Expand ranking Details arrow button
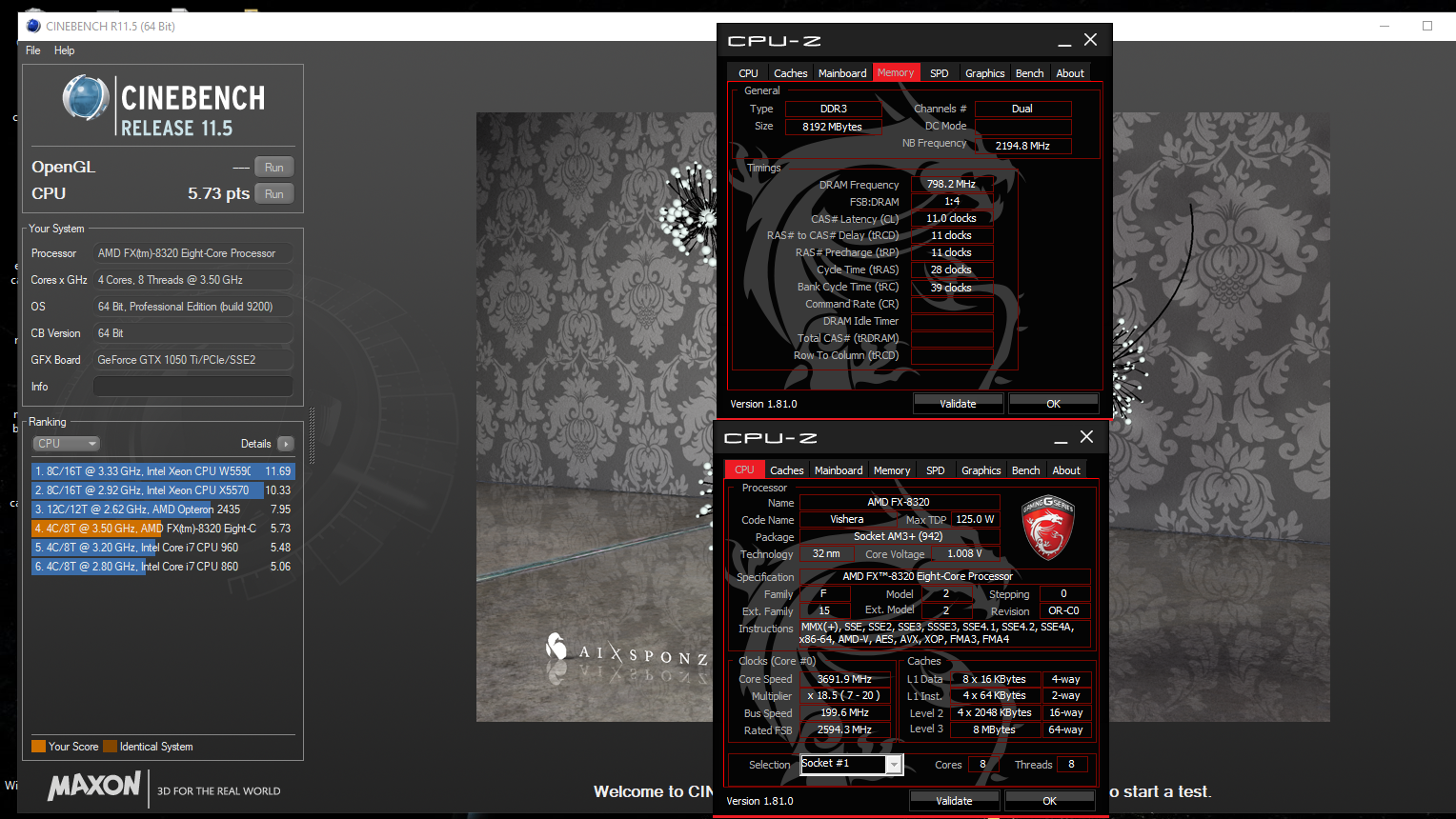 point(286,444)
